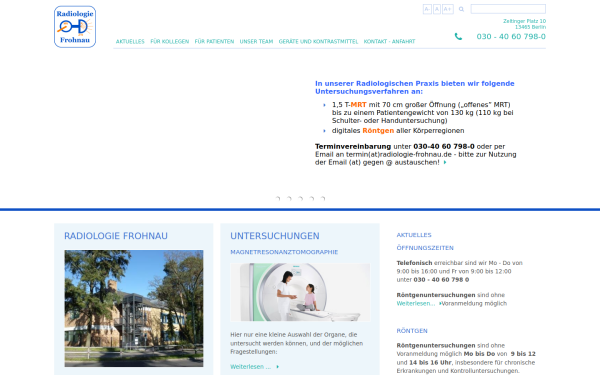
Task: Click Weiterlesen in Öffnungszeiten section
Action: [x=416, y=303]
